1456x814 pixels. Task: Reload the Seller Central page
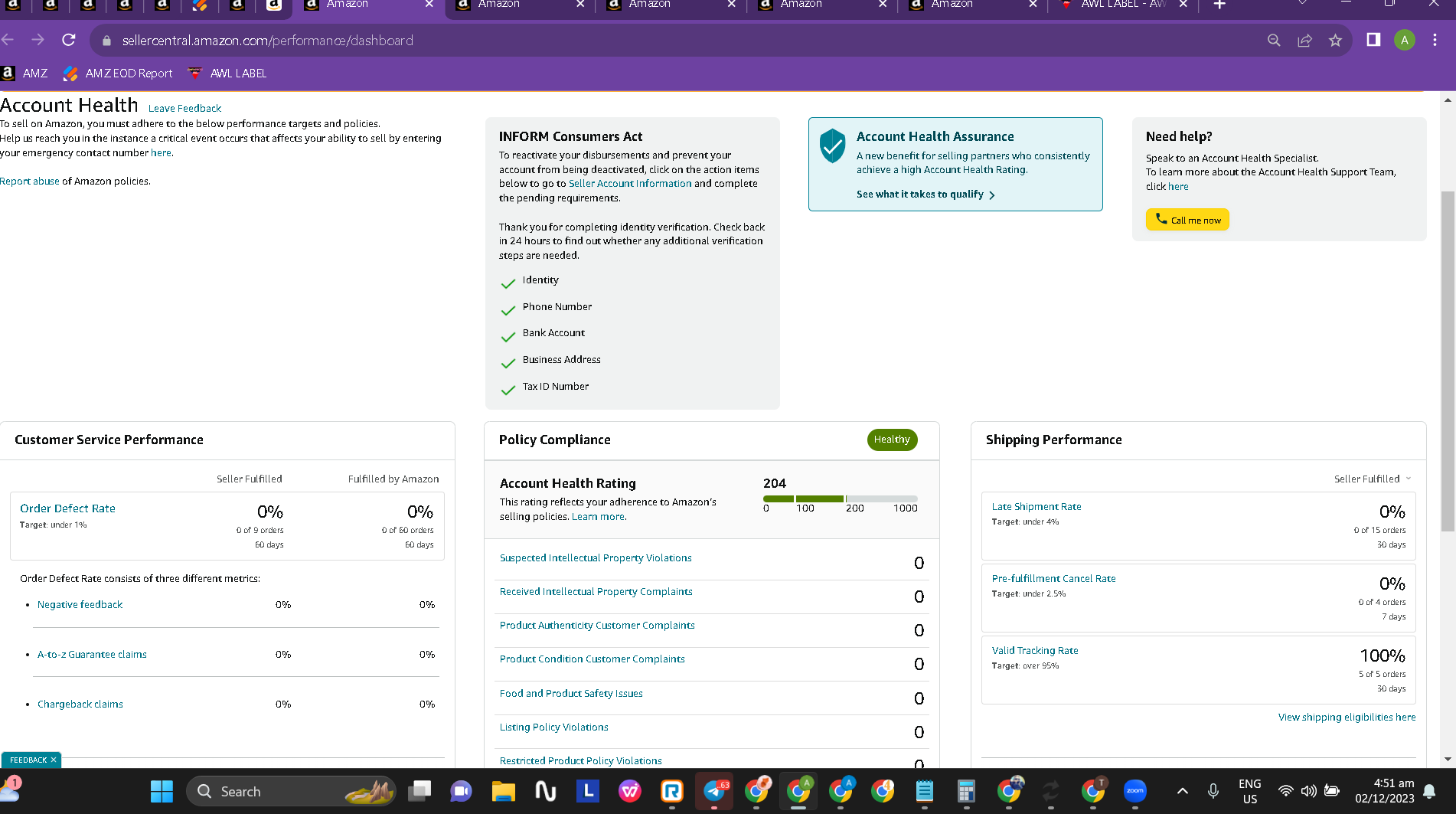pos(69,40)
